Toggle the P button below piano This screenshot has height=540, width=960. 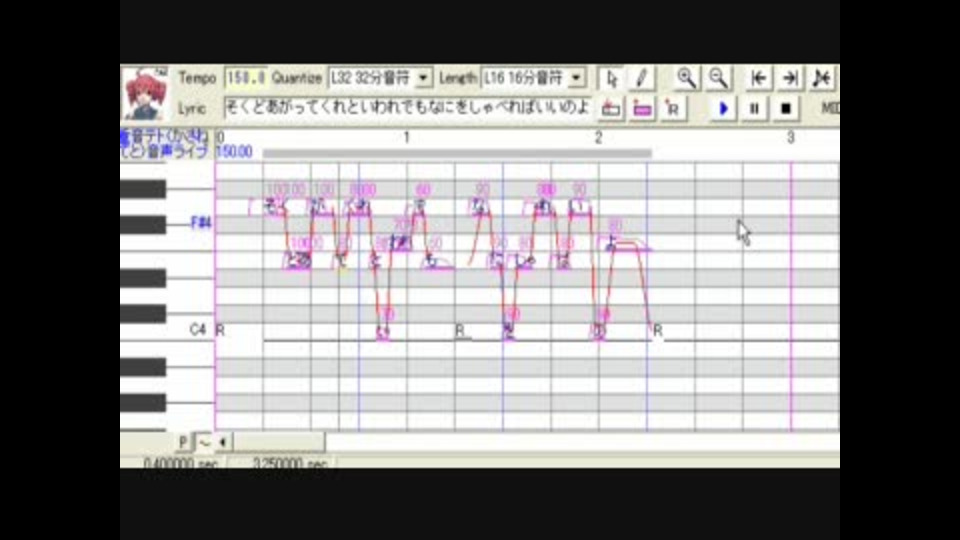pyautogui.click(x=182, y=442)
